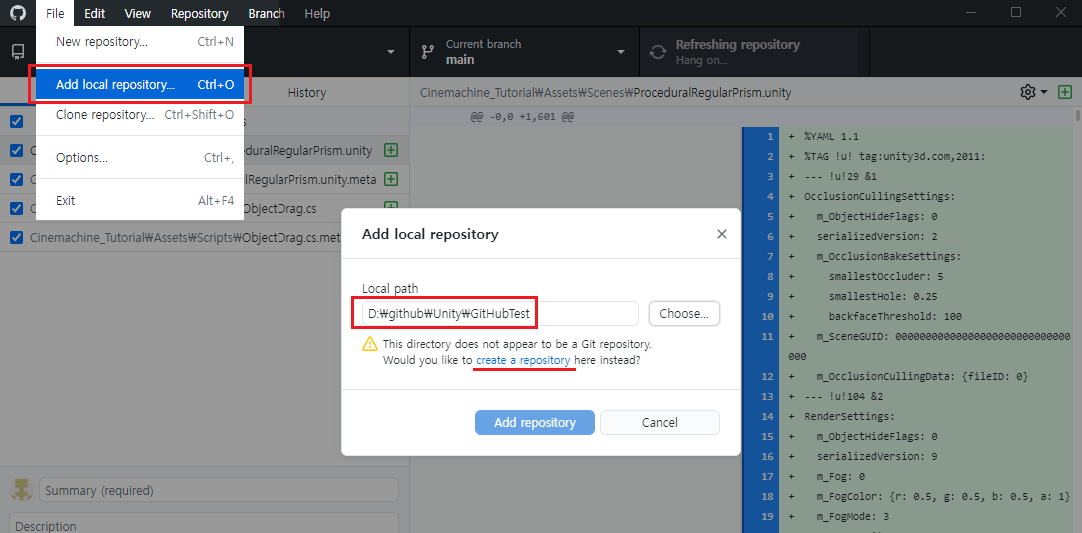Image resolution: width=1082 pixels, height=533 pixels.
Task: Open the File menu
Action: (x=55, y=13)
